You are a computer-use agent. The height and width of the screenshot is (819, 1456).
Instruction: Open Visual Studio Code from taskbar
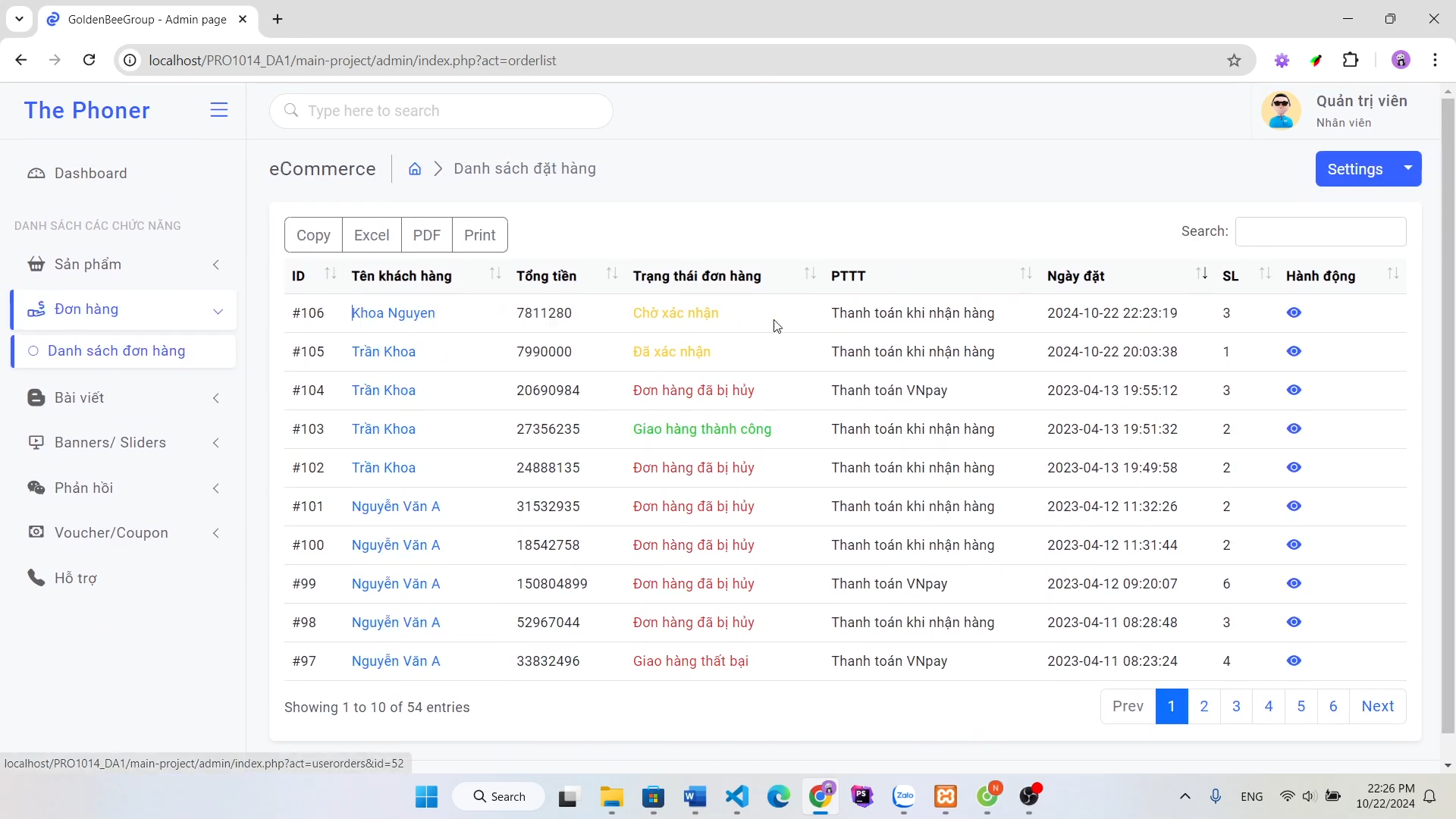736,797
